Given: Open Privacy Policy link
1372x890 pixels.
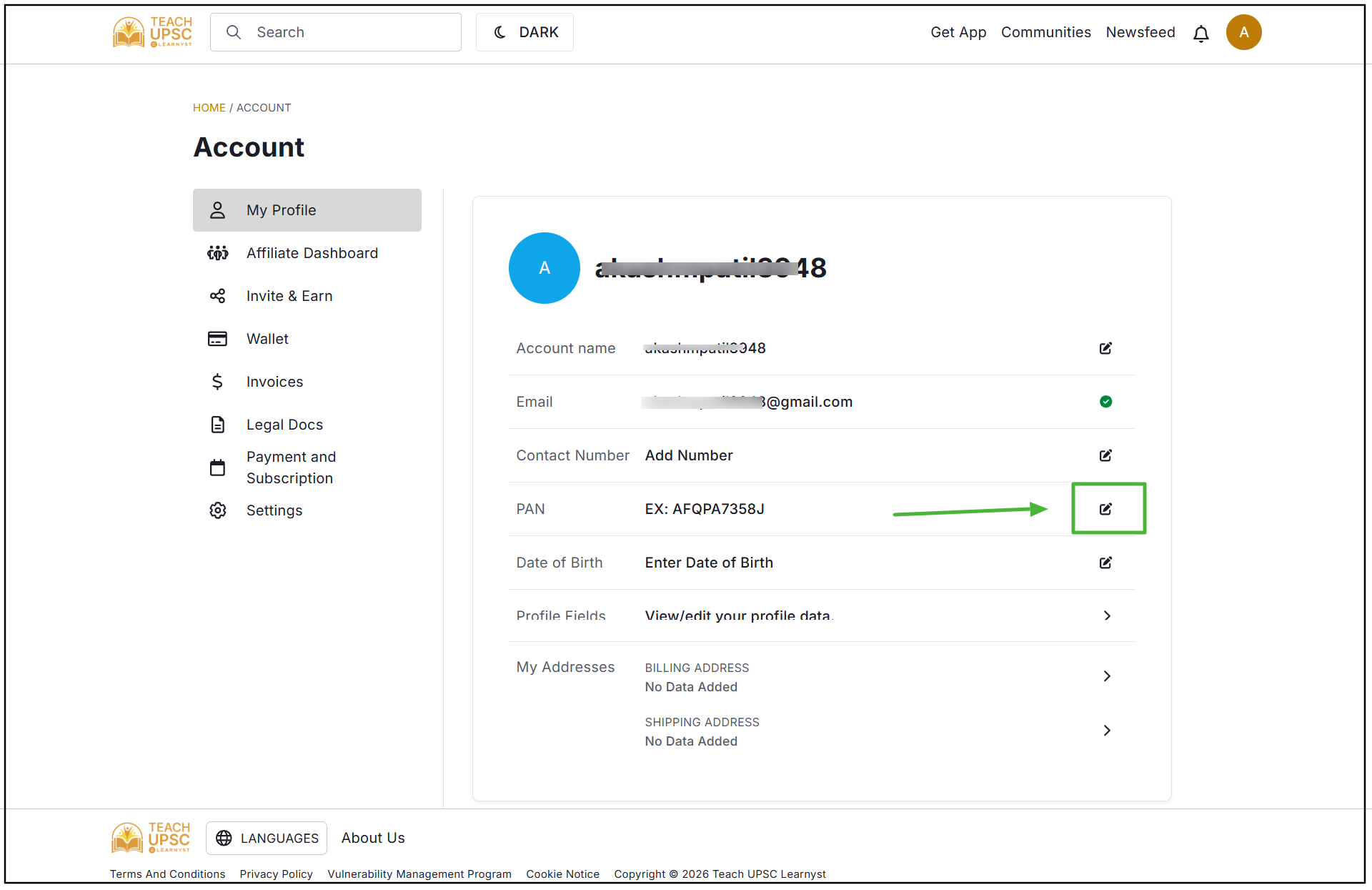Looking at the screenshot, I should click(x=276, y=874).
